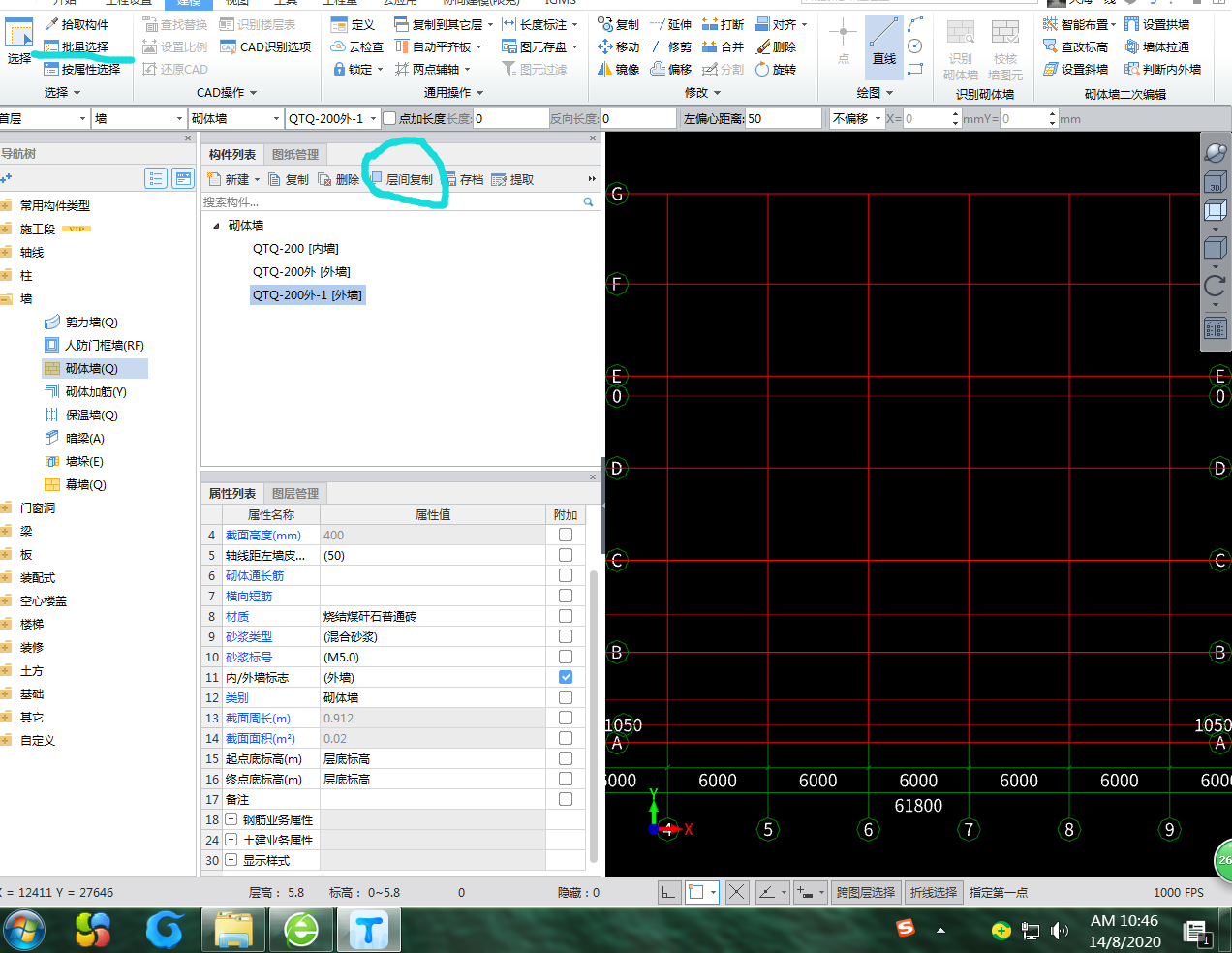Open 按属性选择 select by attribute

pyautogui.click(x=82, y=69)
